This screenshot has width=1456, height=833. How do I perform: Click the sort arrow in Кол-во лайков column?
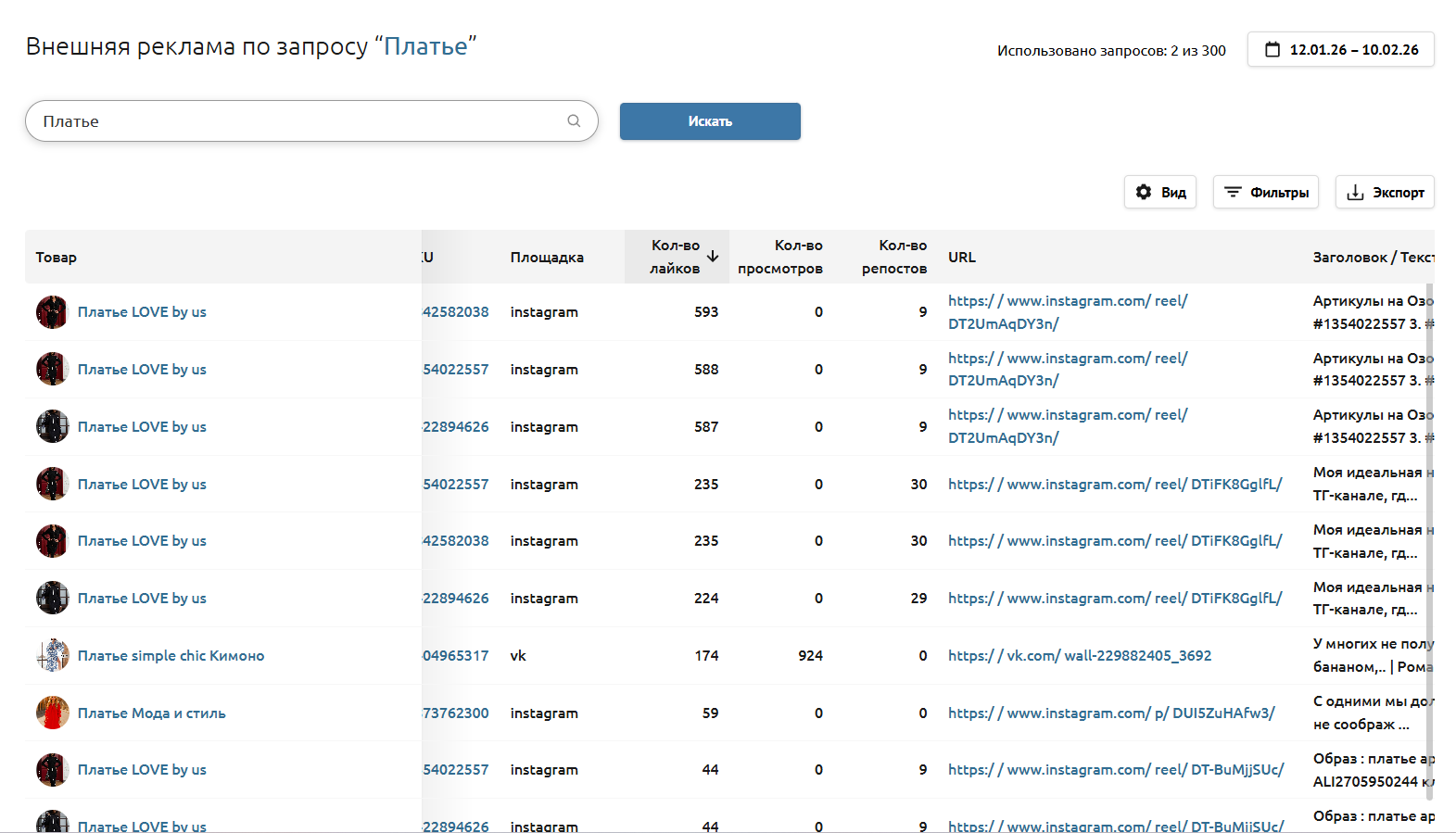(713, 257)
